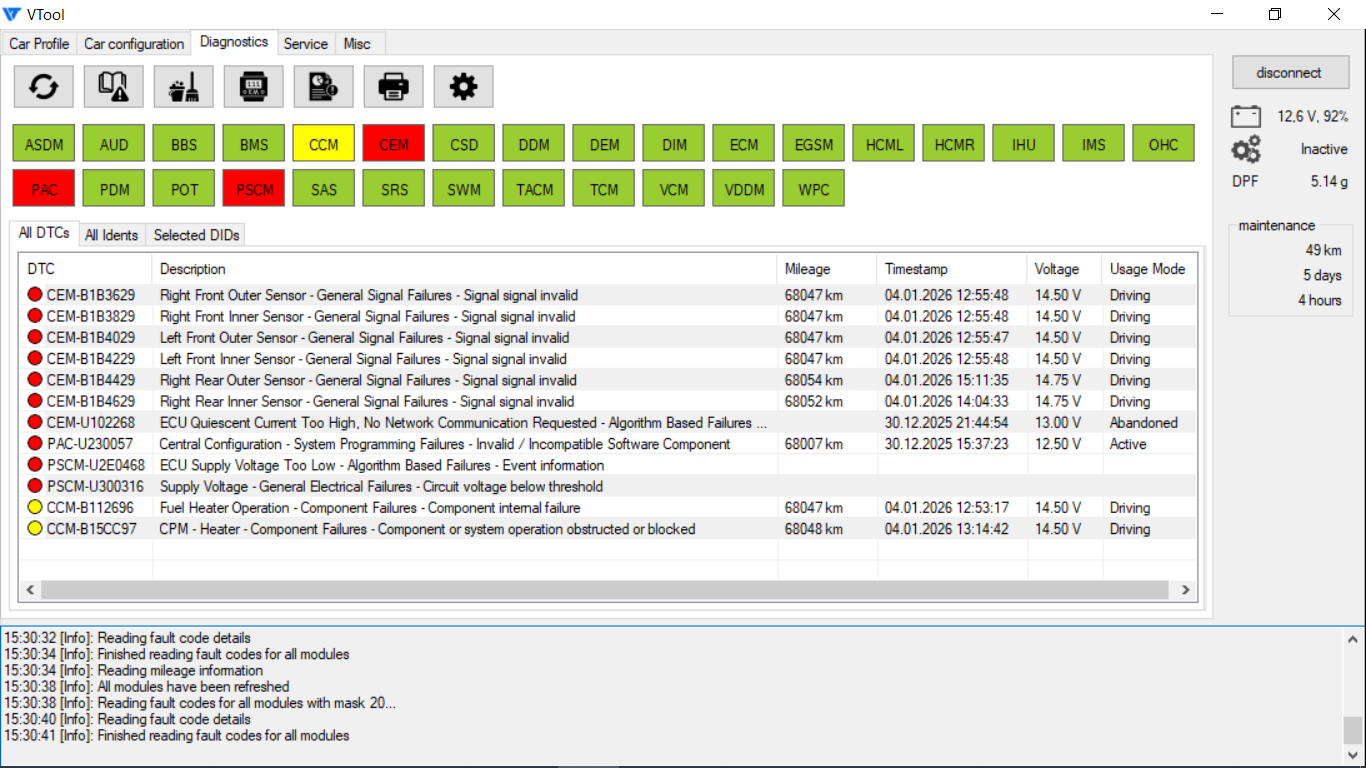Click the book with warning triangle icon

[114, 88]
